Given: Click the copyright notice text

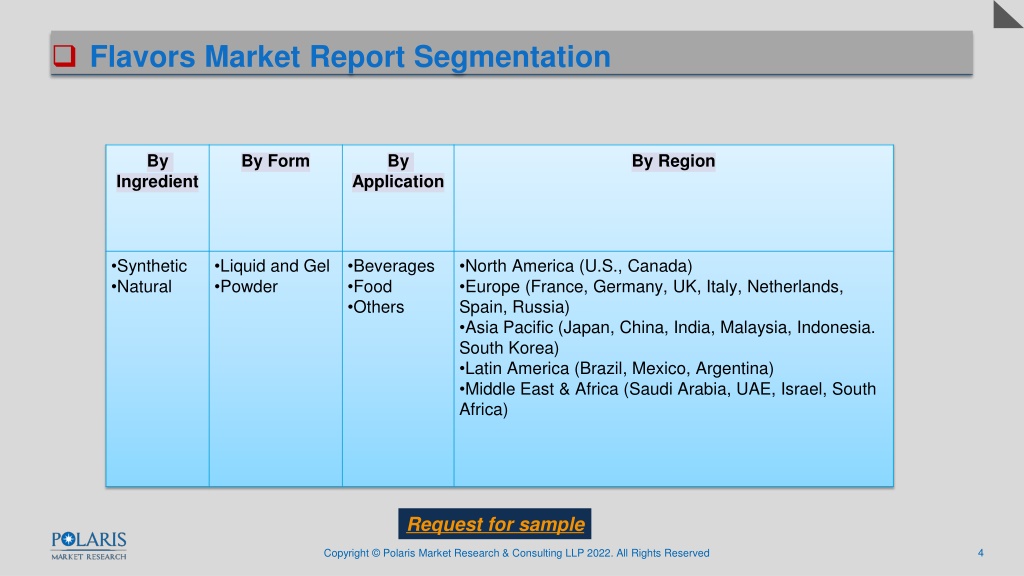Looking at the screenshot, I should (517, 553).
